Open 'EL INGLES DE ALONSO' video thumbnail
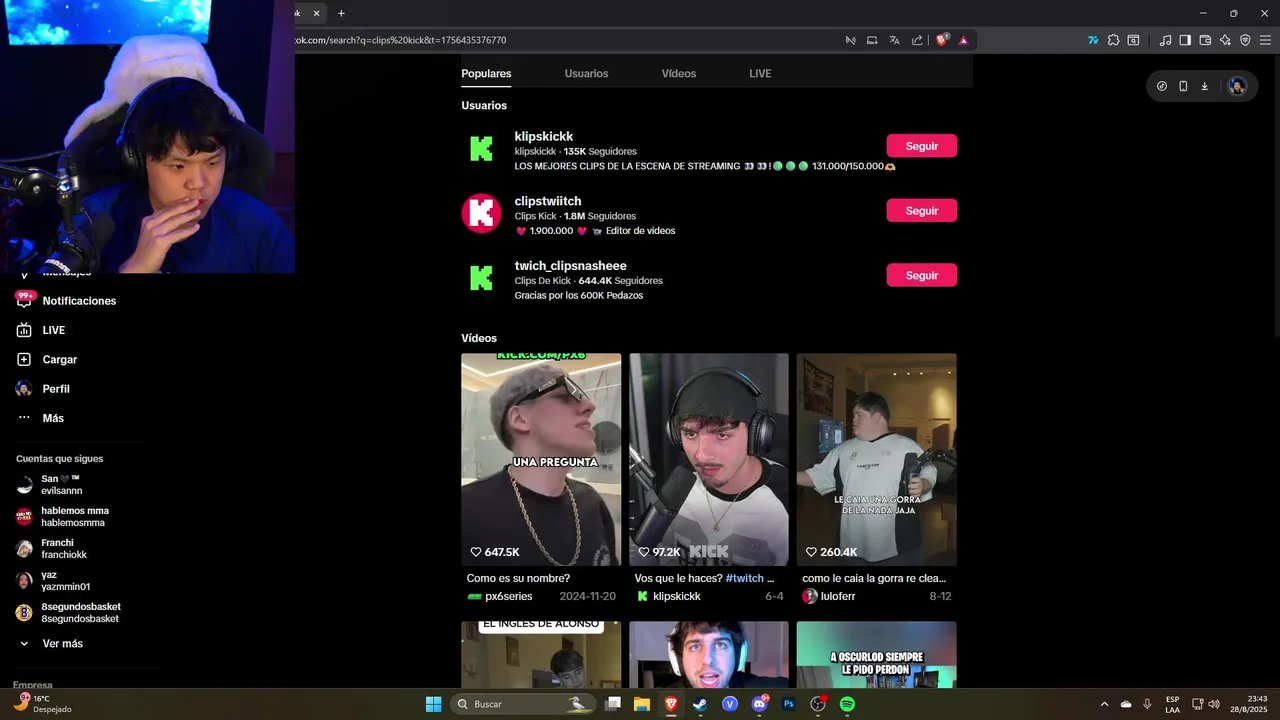Image resolution: width=1280 pixels, height=720 pixels. tap(541, 654)
